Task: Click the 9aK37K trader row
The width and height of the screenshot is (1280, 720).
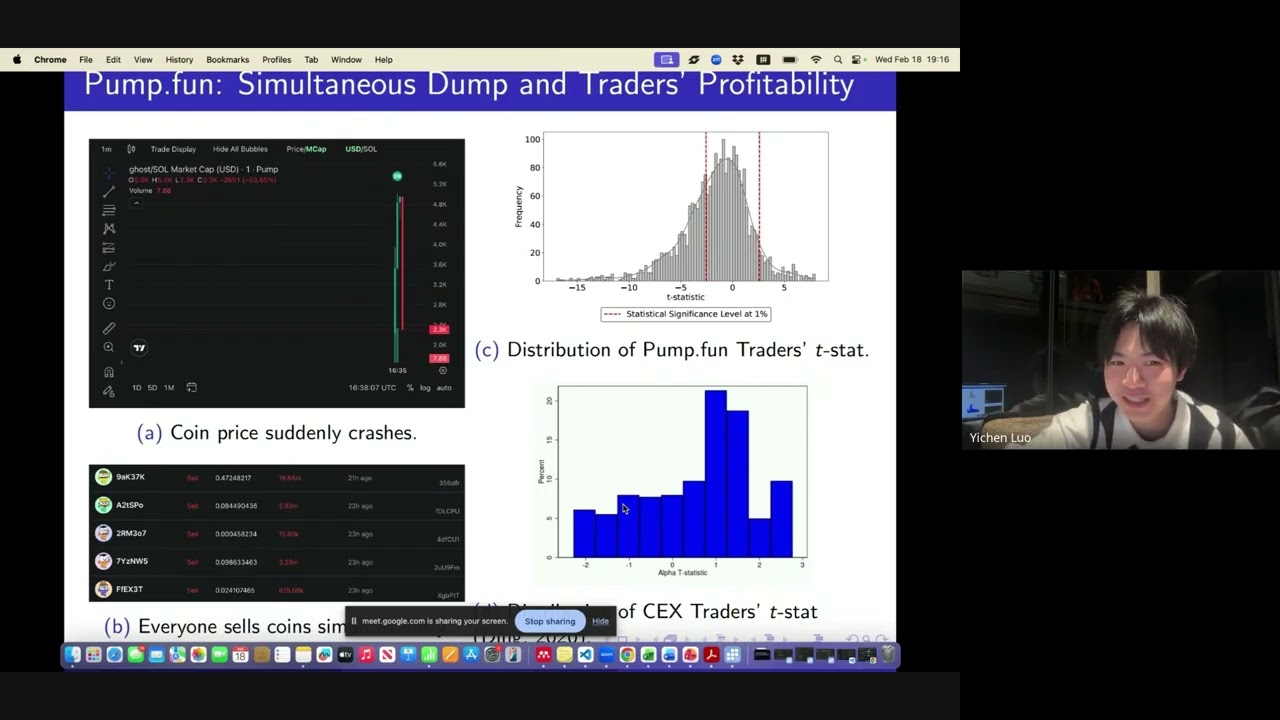Action: [277, 478]
